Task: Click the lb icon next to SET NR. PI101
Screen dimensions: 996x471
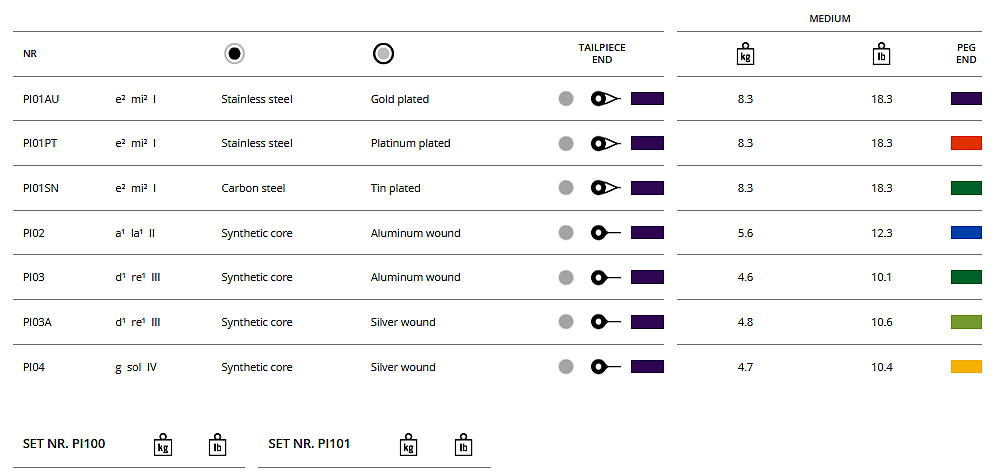Action: [462, 445]
